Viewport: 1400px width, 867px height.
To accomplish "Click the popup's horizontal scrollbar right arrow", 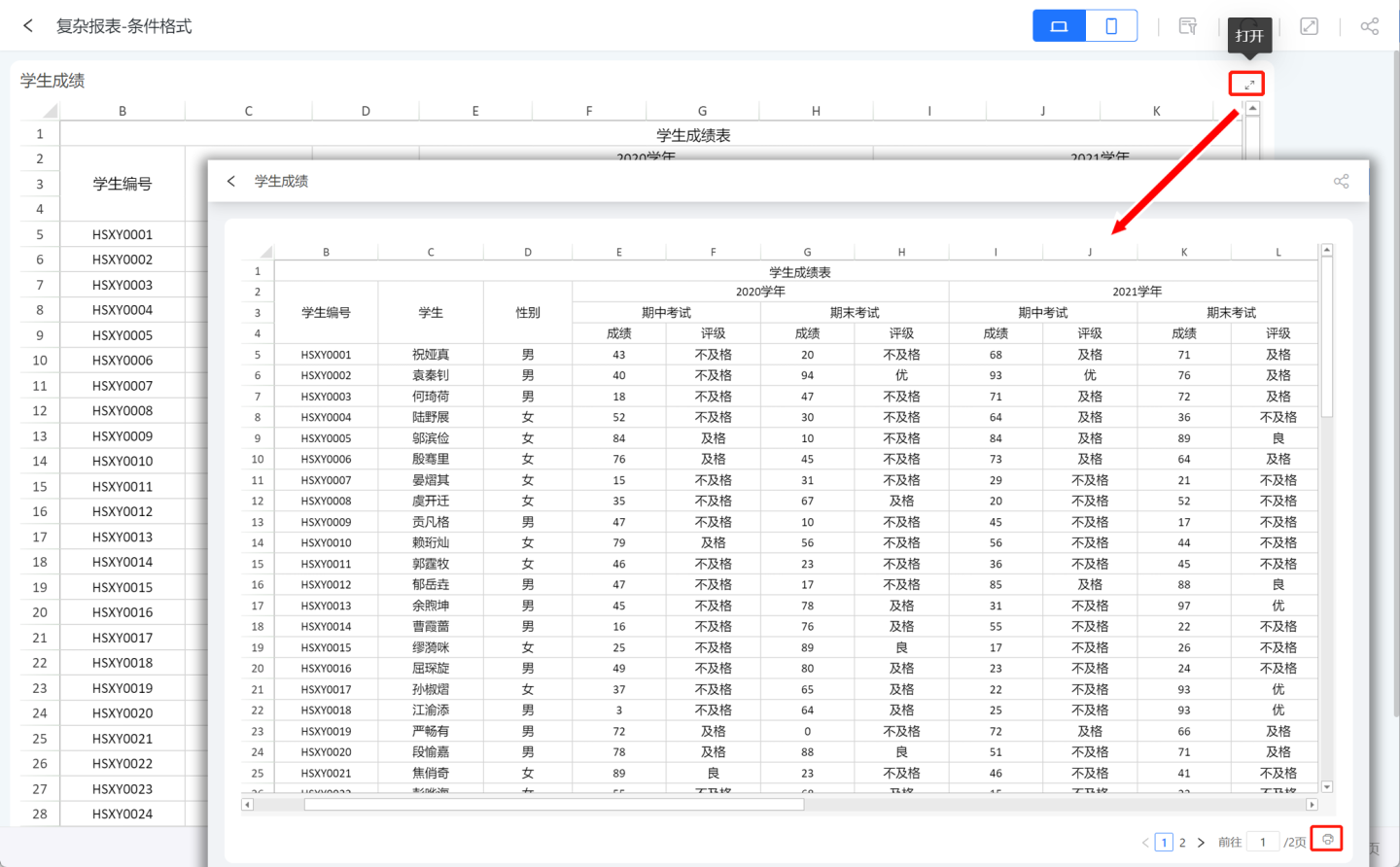I will coord(1312,805).
